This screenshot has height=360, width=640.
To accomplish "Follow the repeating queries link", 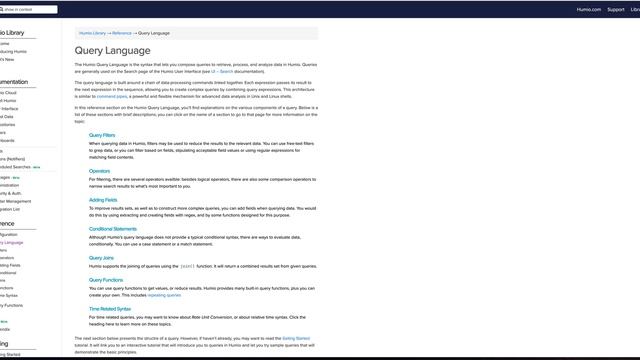I will 164,295.
